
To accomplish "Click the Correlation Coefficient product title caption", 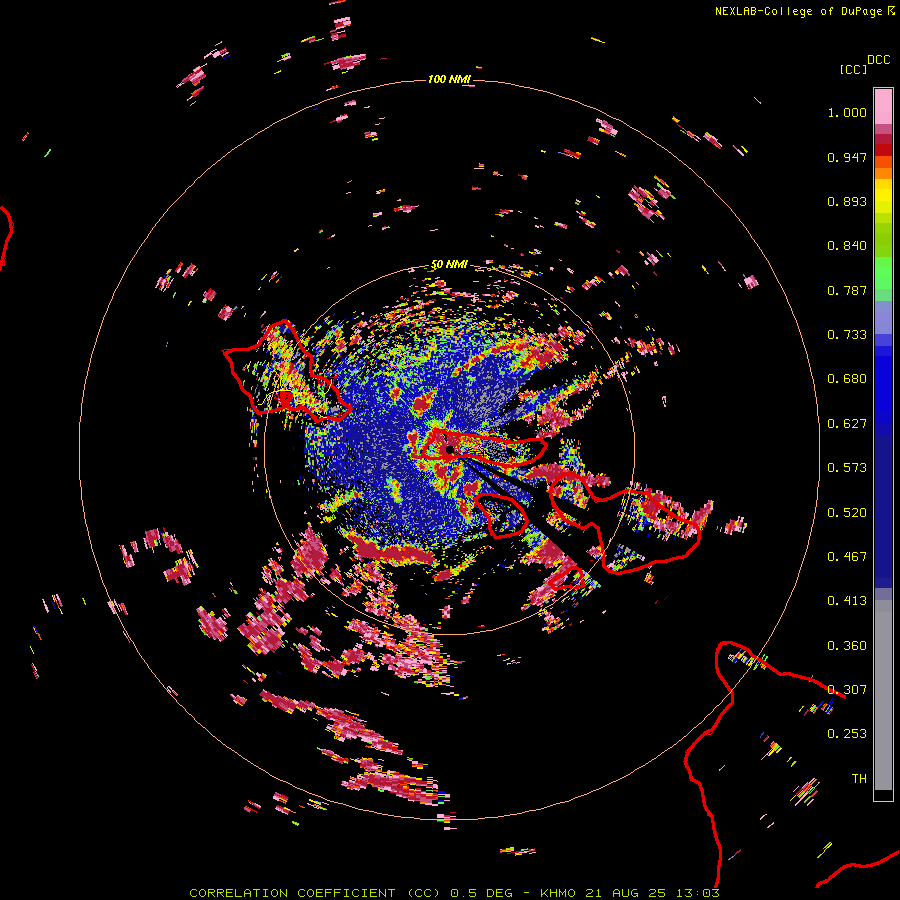I will click(x=455, y=893).
